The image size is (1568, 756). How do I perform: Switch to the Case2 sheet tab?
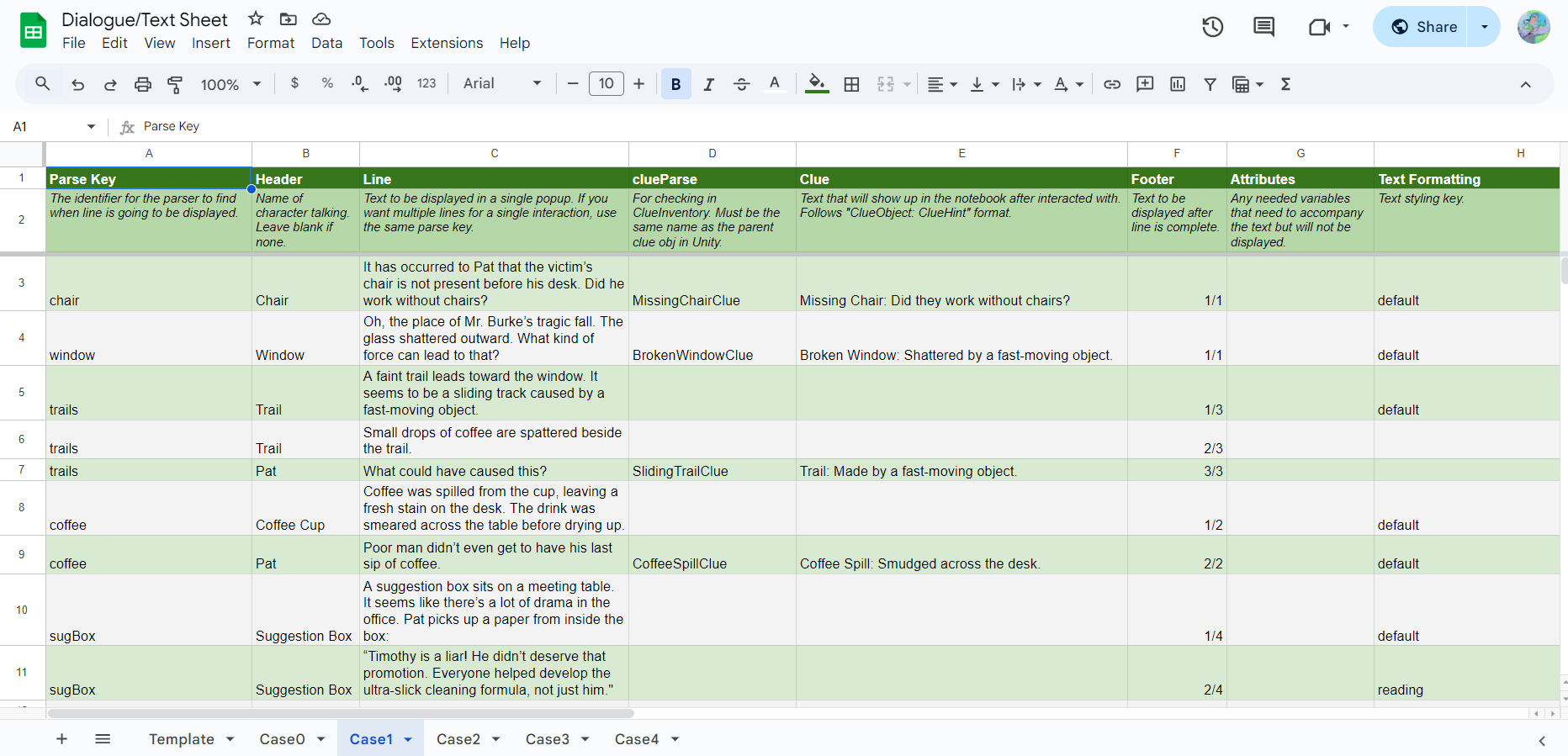(x=458, y=739)
